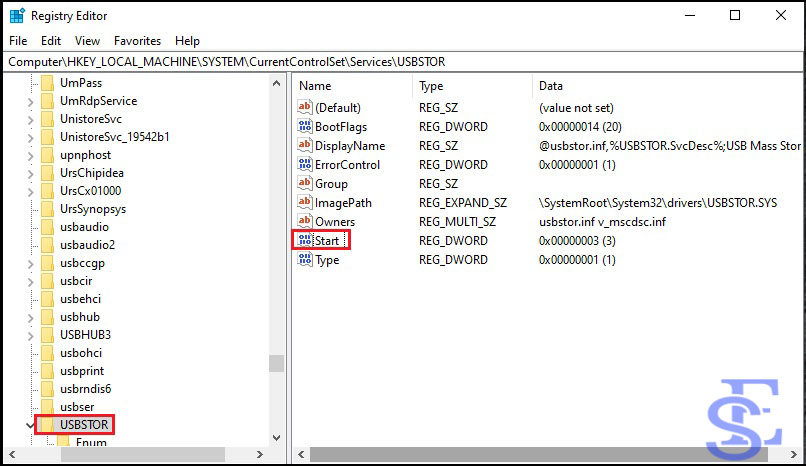Select the ImagePath value name

click(x=343, y=202)
